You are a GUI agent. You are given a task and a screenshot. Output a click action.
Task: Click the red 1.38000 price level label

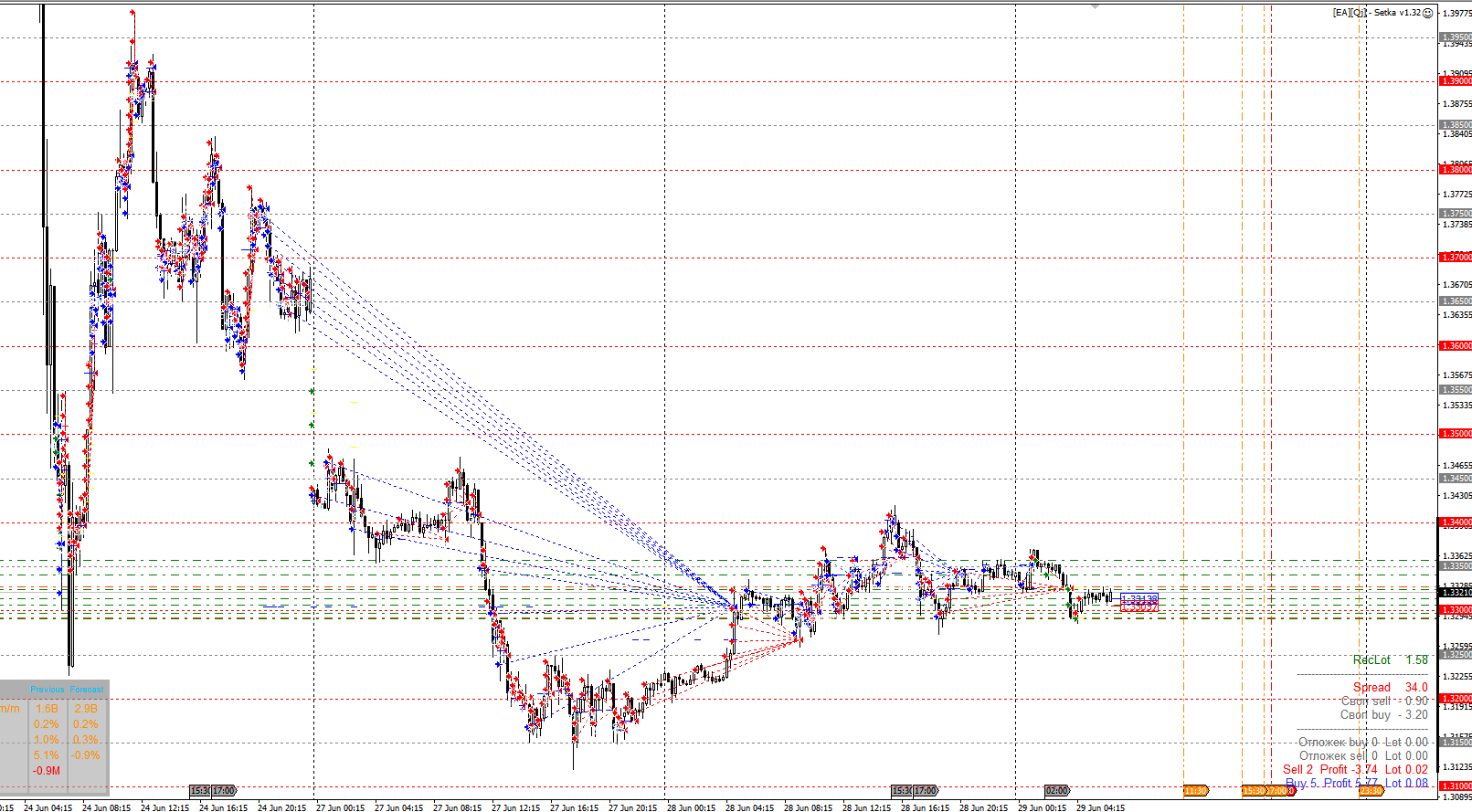[1456, 169]
